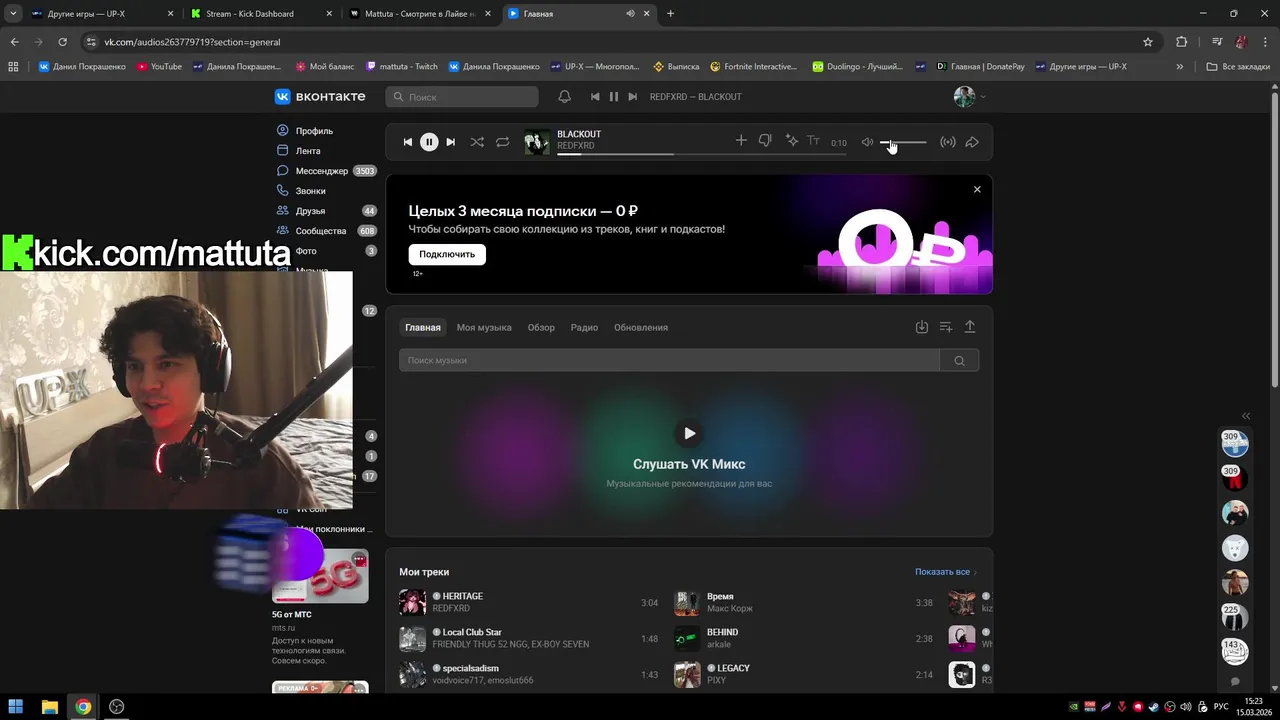The width and height of the screenshot is (1280, 720).
Task: Mute player with speaker icon
Action: pos(867,142)
